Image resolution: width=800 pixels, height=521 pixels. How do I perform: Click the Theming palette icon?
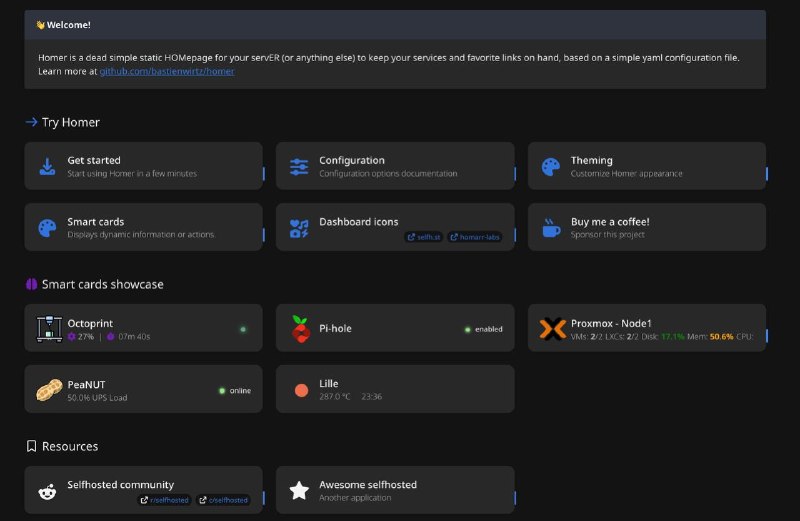[551, 167]
